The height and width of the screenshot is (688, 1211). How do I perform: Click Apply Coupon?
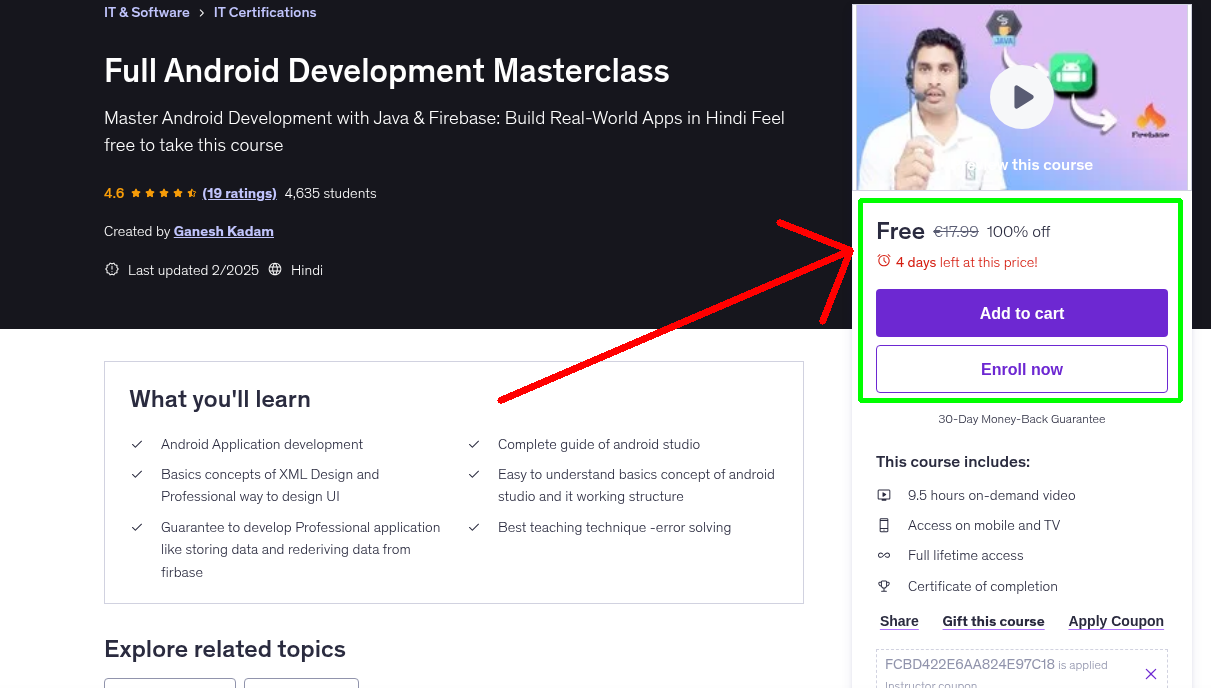tap(1116, 621)
